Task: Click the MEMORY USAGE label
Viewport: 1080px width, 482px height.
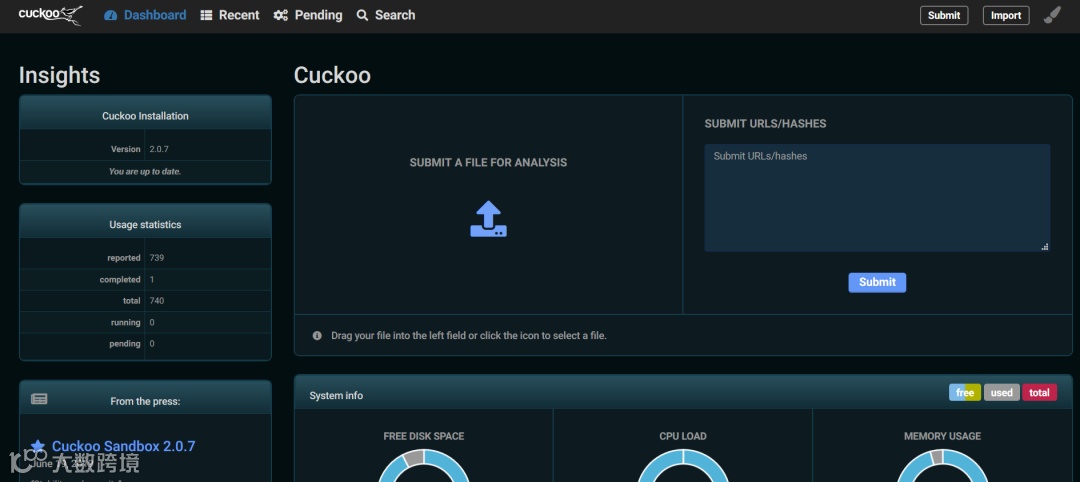Action: 942,436
